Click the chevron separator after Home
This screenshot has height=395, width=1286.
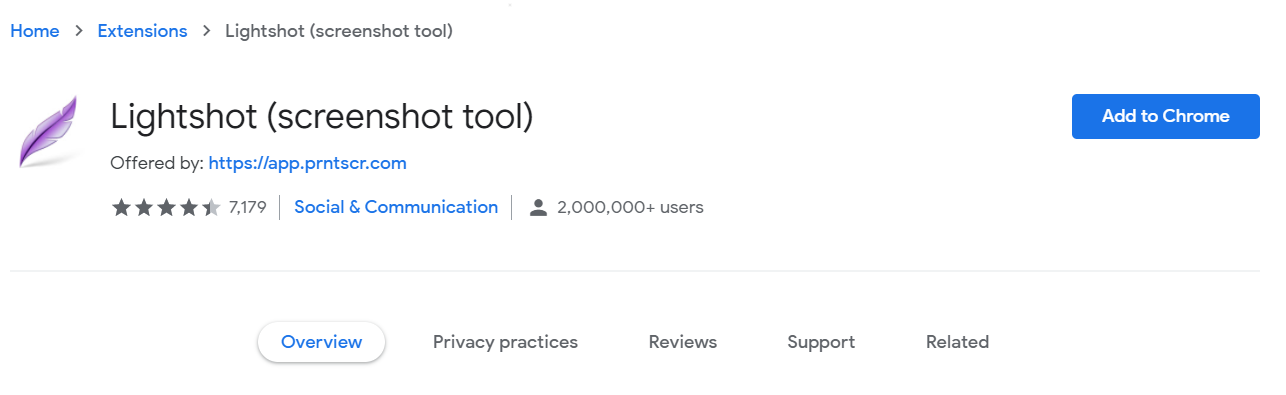[x=79, y=31]
